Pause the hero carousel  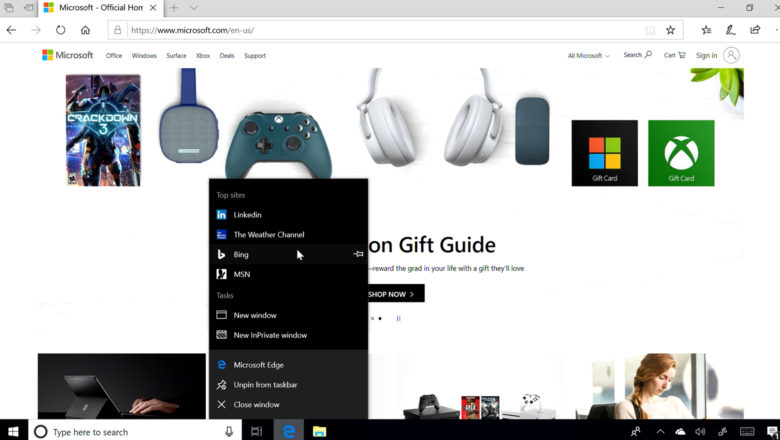tap(398, 318)
